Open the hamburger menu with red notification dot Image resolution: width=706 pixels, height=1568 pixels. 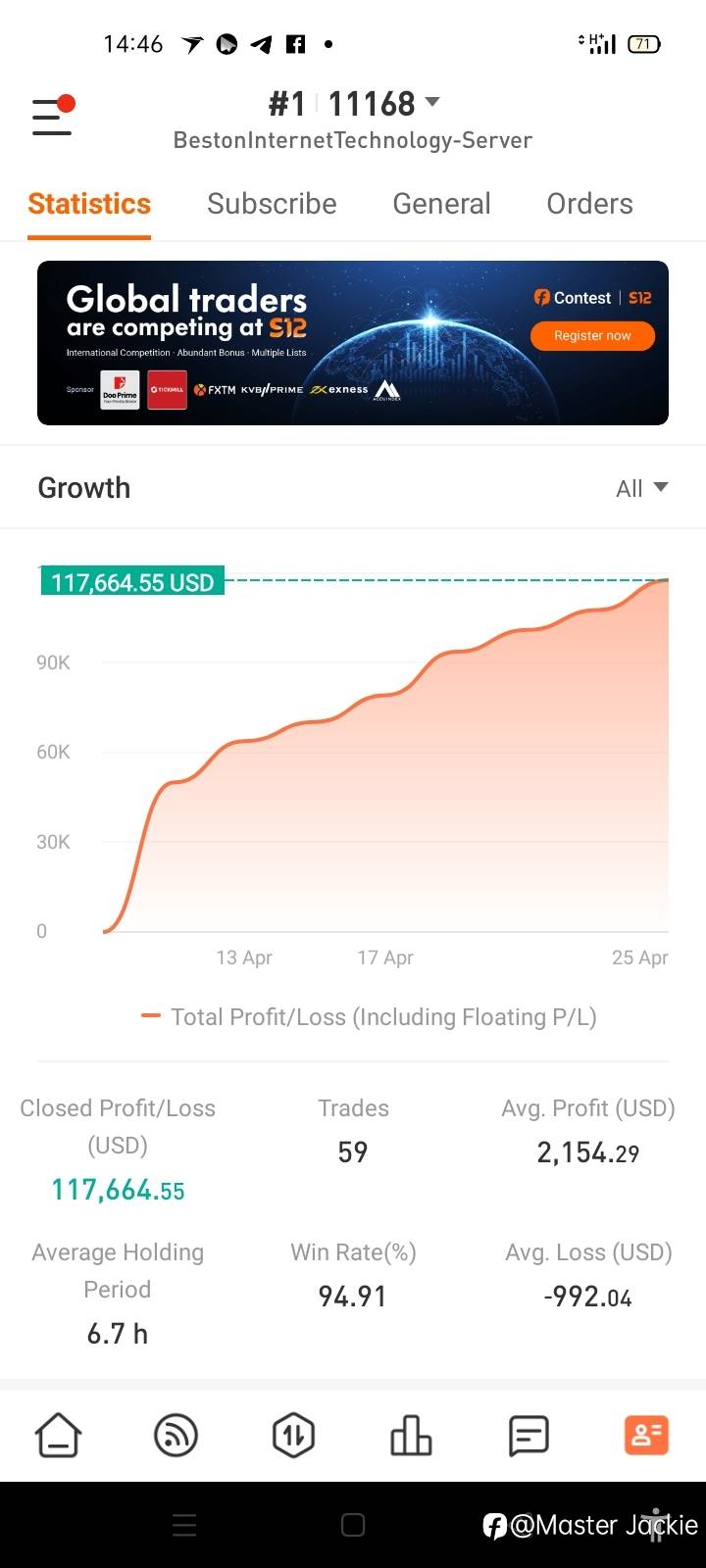click(53, 116)
